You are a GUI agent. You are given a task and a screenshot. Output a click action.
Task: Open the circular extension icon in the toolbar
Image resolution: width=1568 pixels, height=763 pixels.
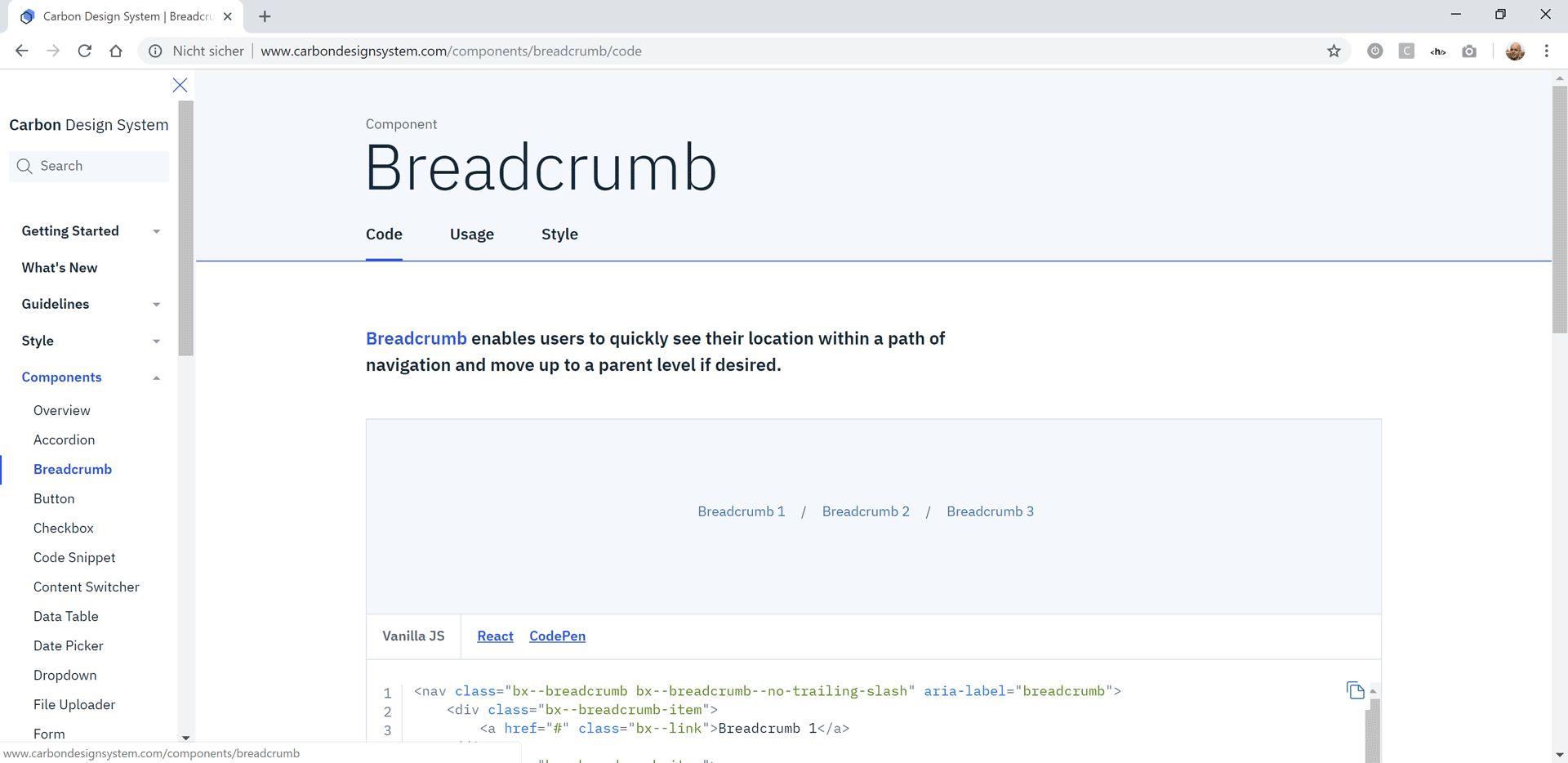[1375, 51]
